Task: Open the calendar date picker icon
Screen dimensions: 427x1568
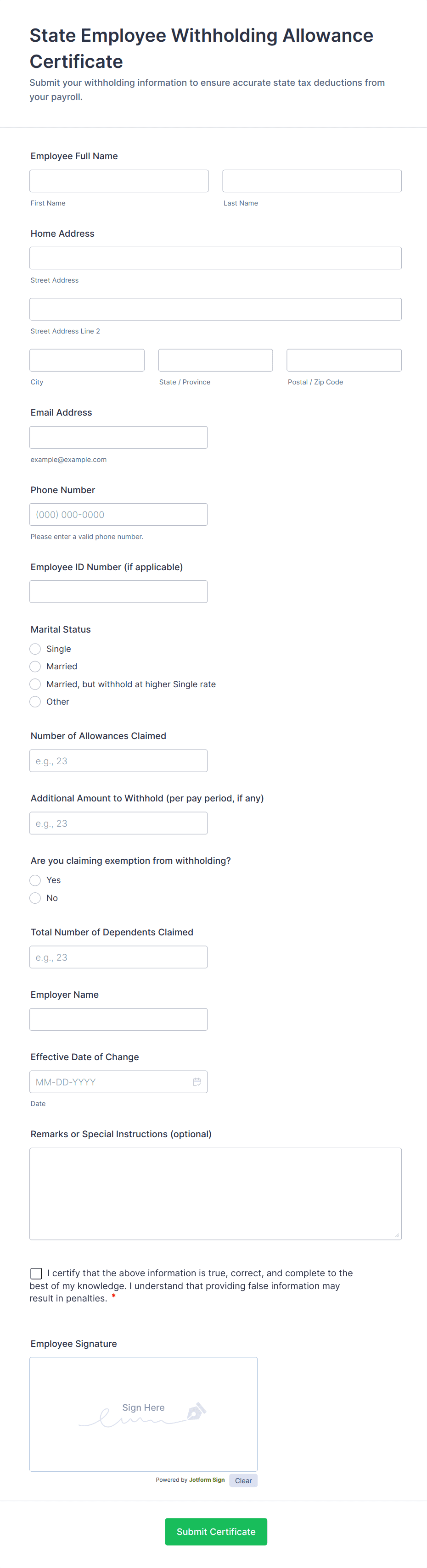Action: click(x=197, y=1082)
